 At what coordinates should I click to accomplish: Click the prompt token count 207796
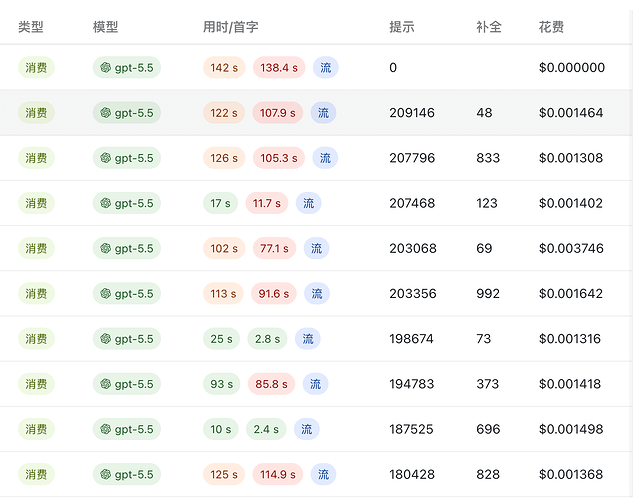[412, 158]
